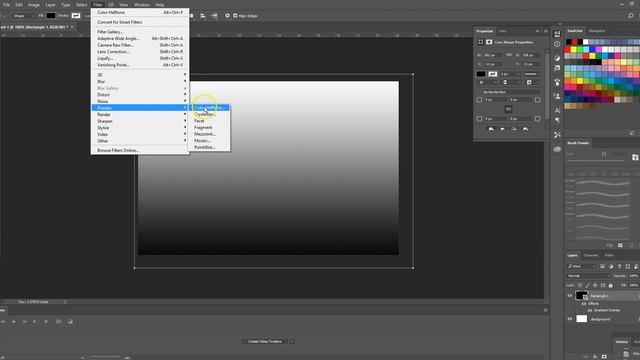Close the open document tab
Screen dimensions: 640x360
coord(72,27)
